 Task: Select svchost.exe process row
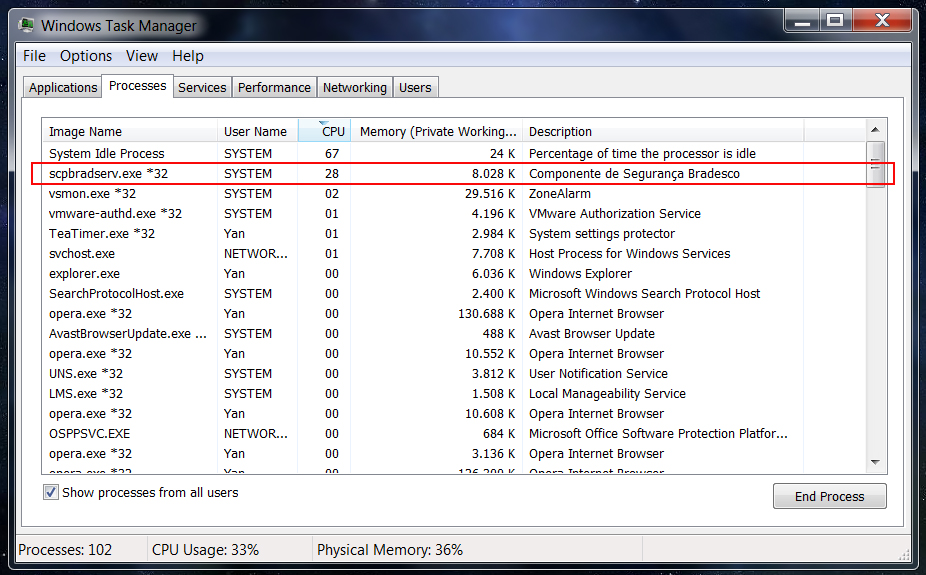point(453,254)
